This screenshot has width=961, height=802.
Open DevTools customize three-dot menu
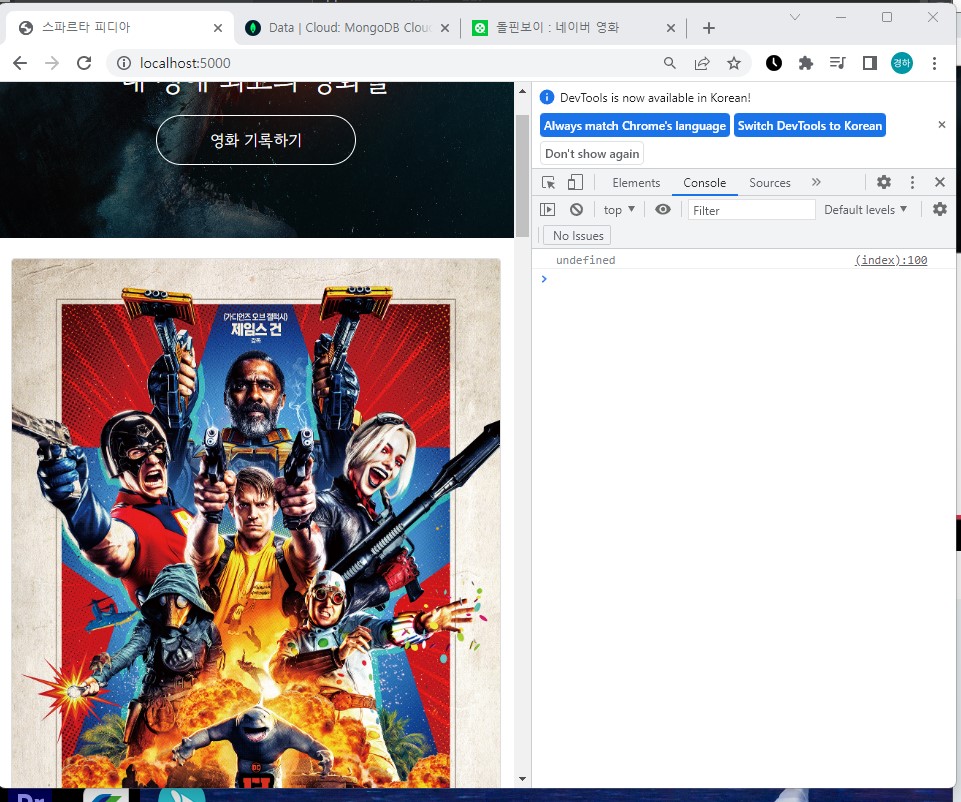point(912,182)
